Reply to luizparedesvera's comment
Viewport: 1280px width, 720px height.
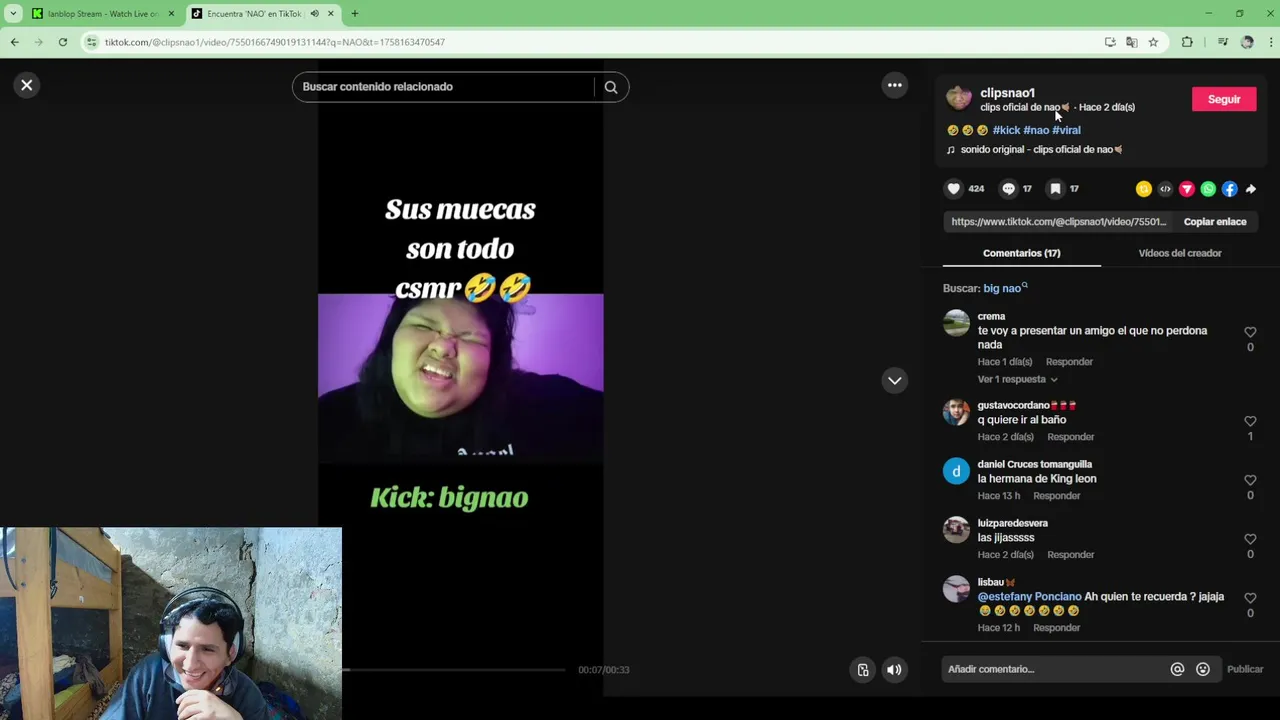click(x=1070, y=555)
